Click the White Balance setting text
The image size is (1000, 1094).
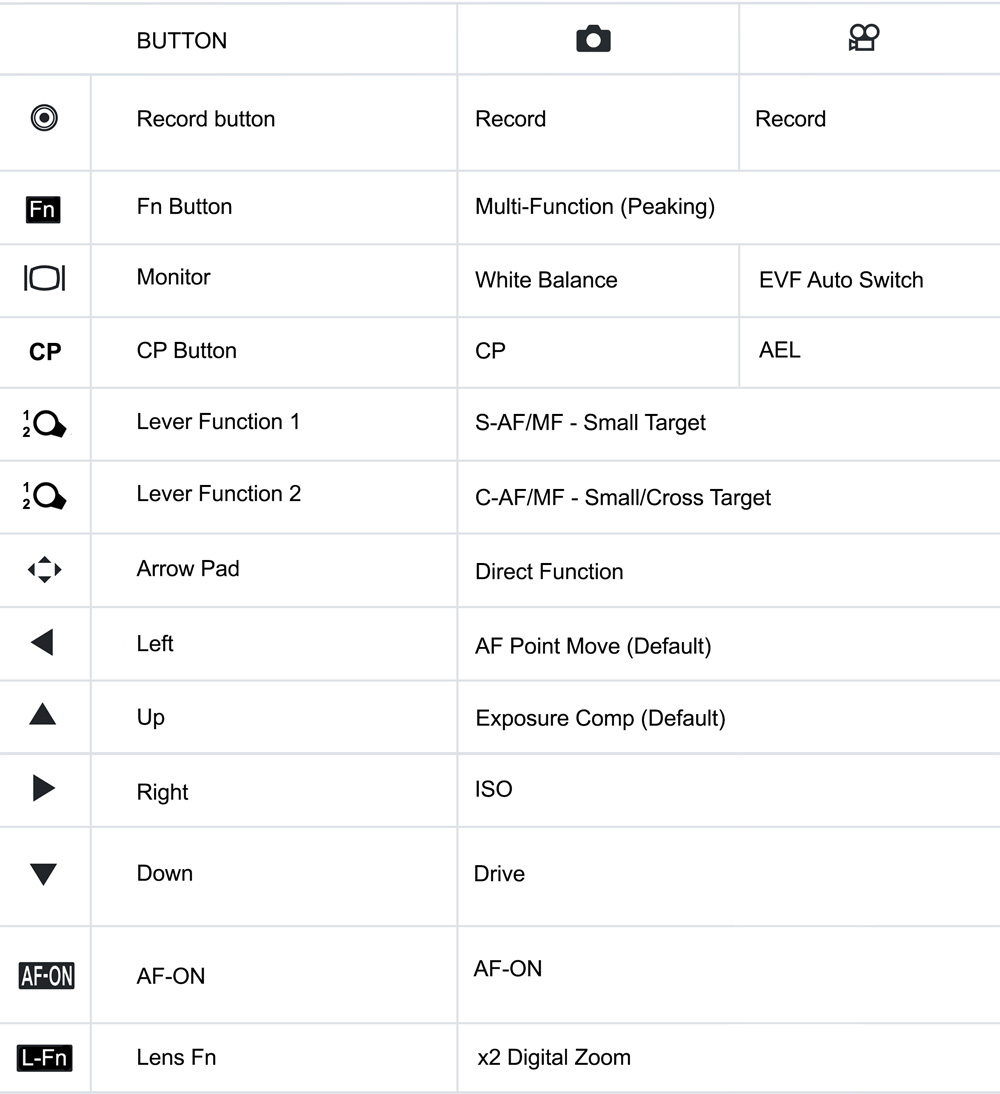[546, 280]
